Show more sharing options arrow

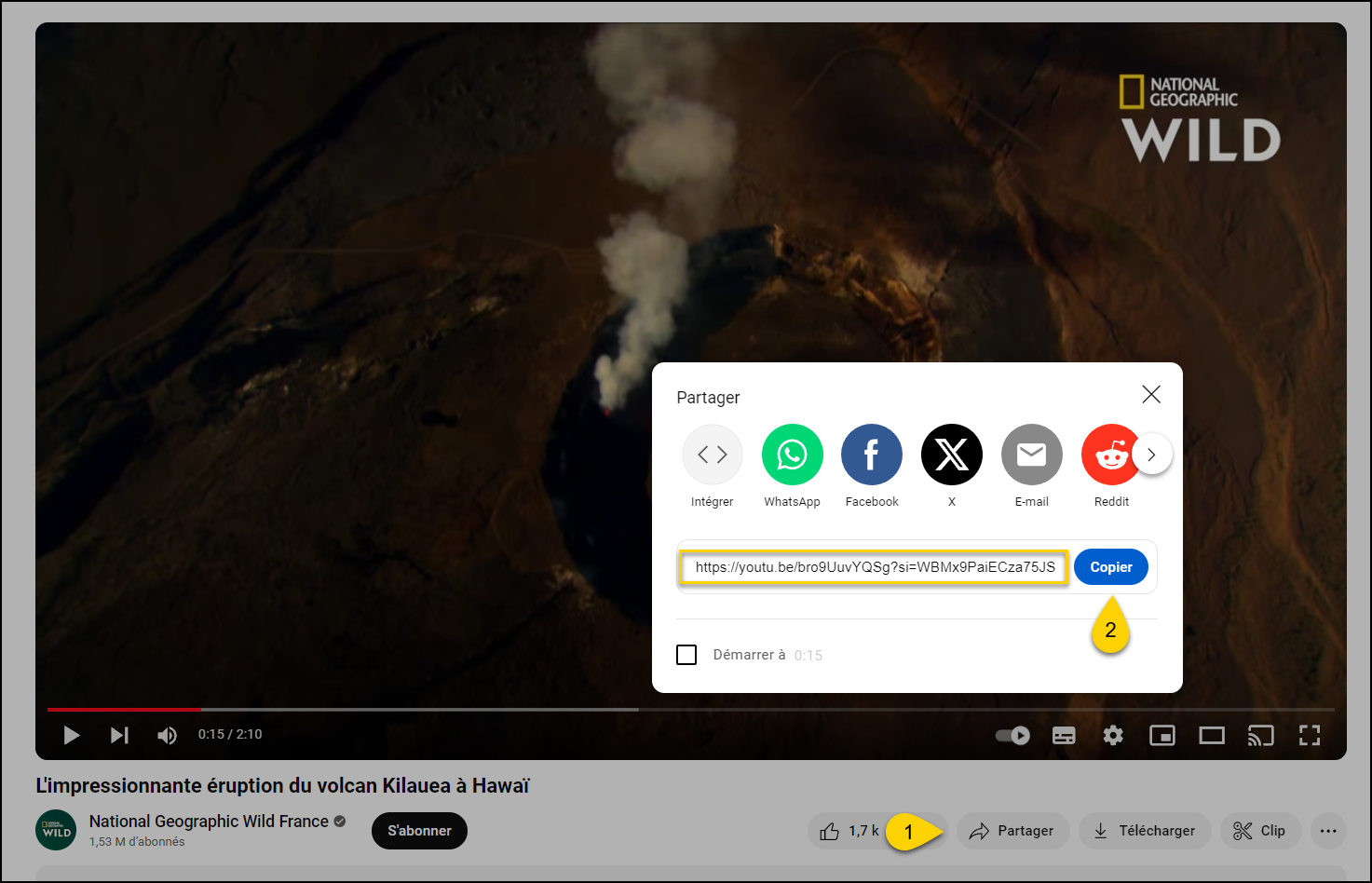1152,455
